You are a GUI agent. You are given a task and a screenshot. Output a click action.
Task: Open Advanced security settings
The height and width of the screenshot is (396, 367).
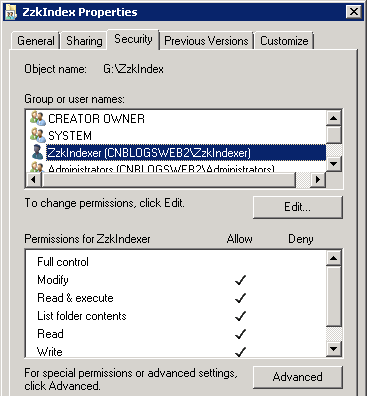(298, 377)
